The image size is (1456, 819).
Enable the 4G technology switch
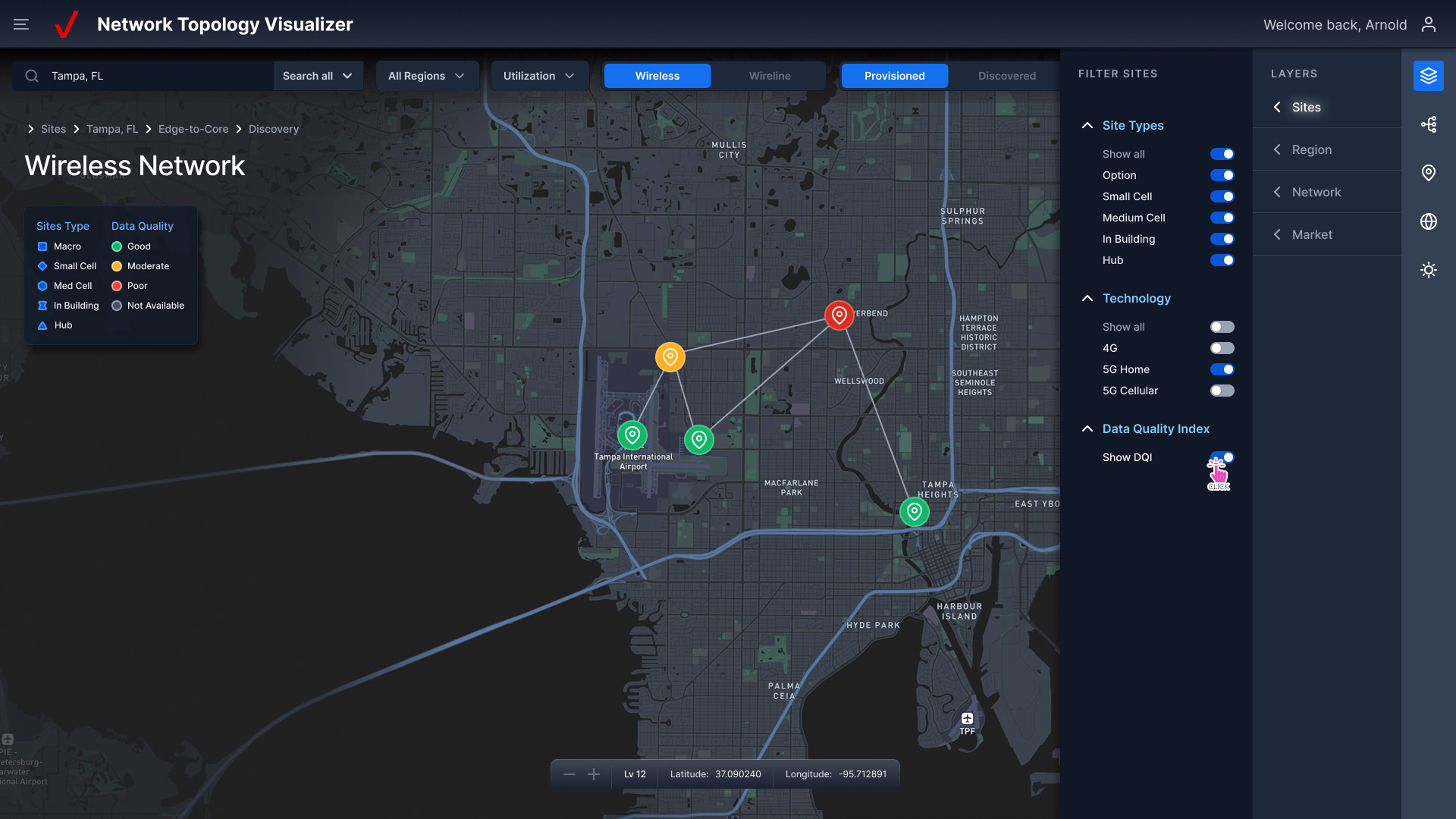(1222, 348)
